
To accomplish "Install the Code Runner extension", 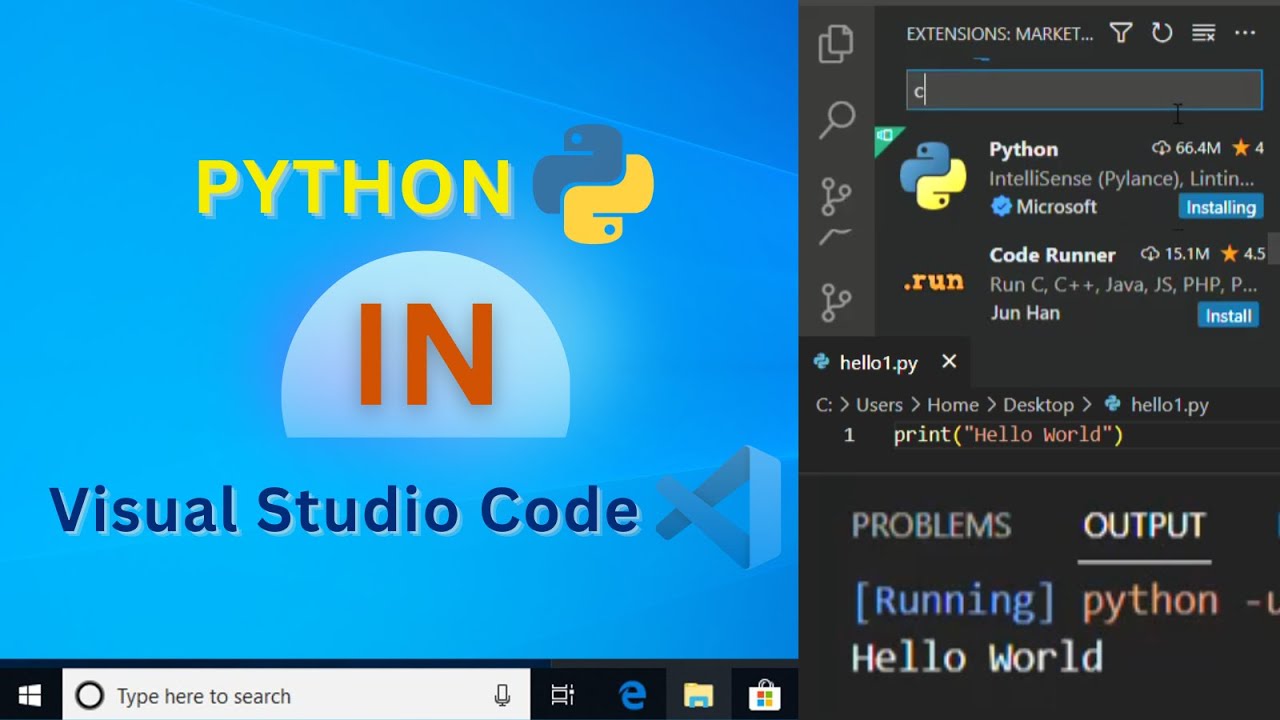I will coord(1228,315).
